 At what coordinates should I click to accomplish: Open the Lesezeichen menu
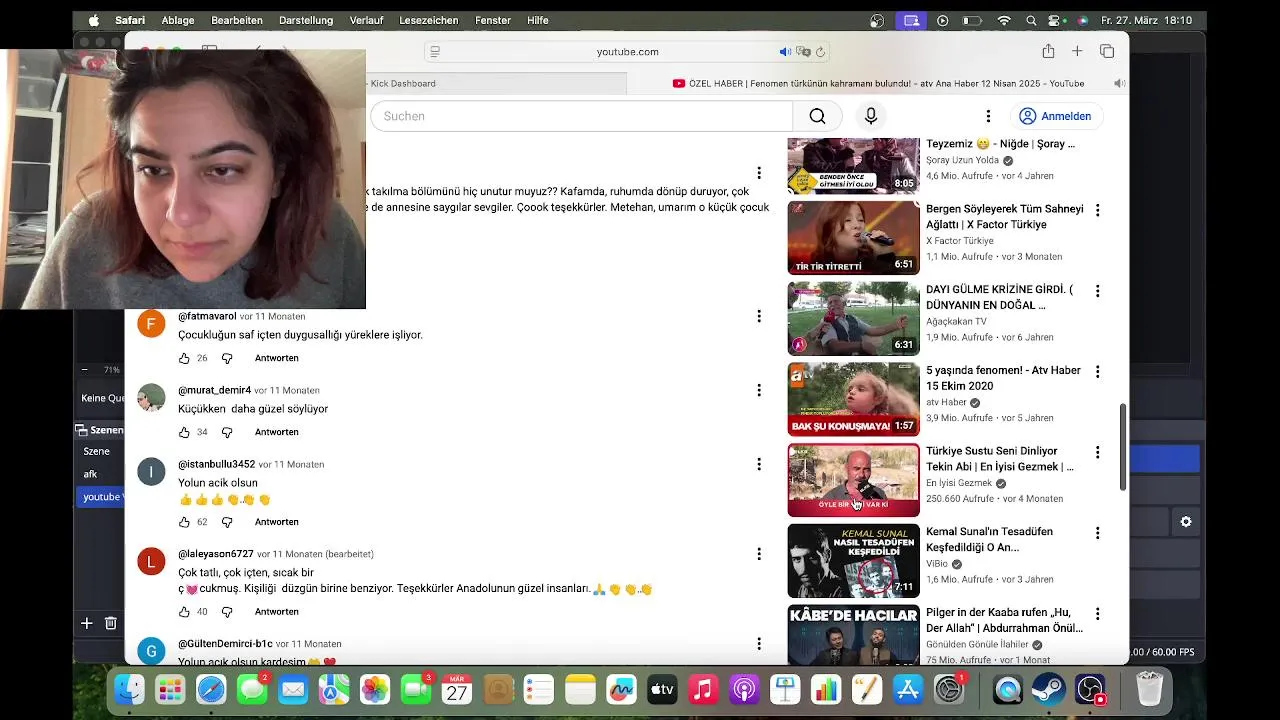(428, 20)
